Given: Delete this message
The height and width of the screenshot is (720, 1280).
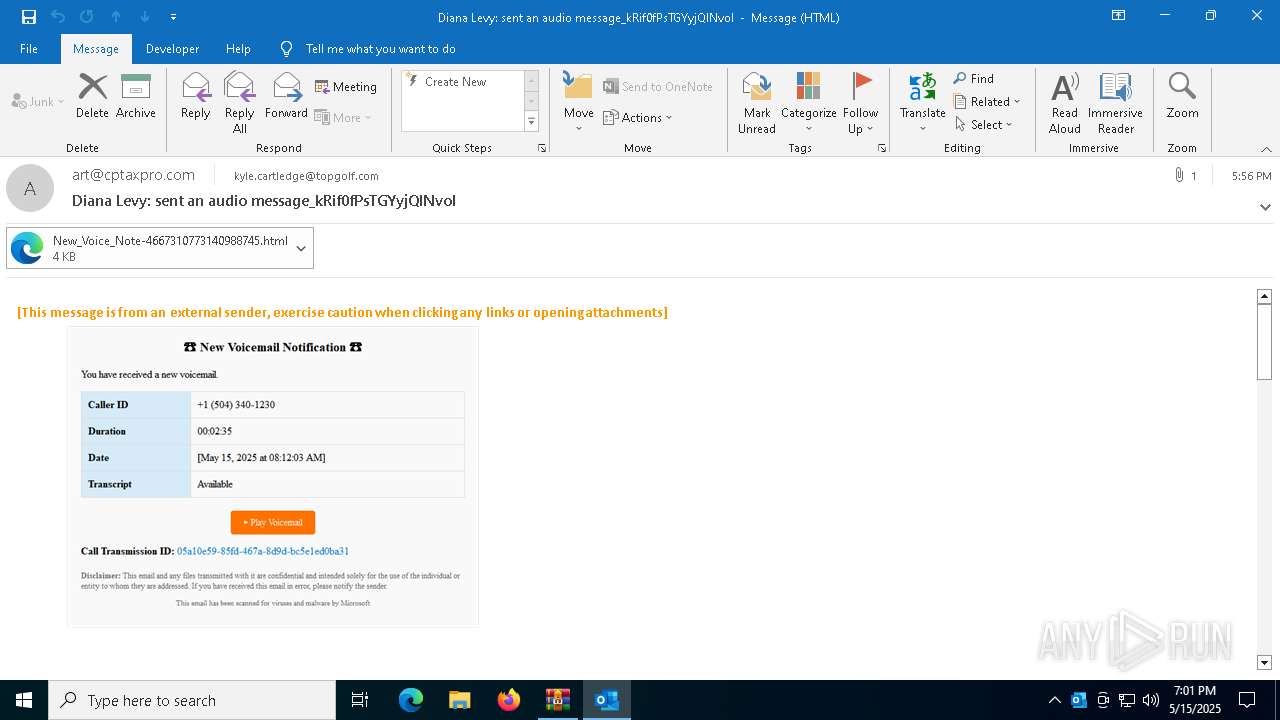Looking at the screenshot, I should pos(92,96).
